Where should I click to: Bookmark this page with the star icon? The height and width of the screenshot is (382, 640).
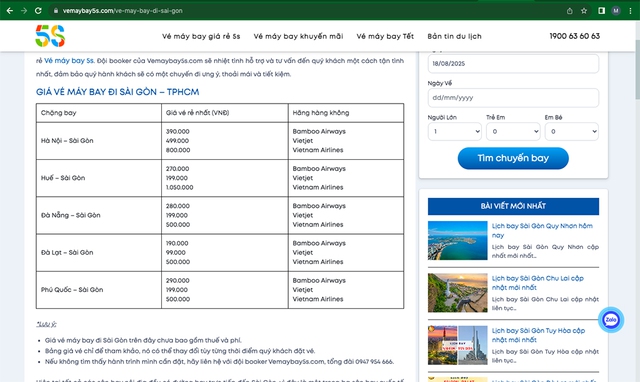click(x=584, y=11)
